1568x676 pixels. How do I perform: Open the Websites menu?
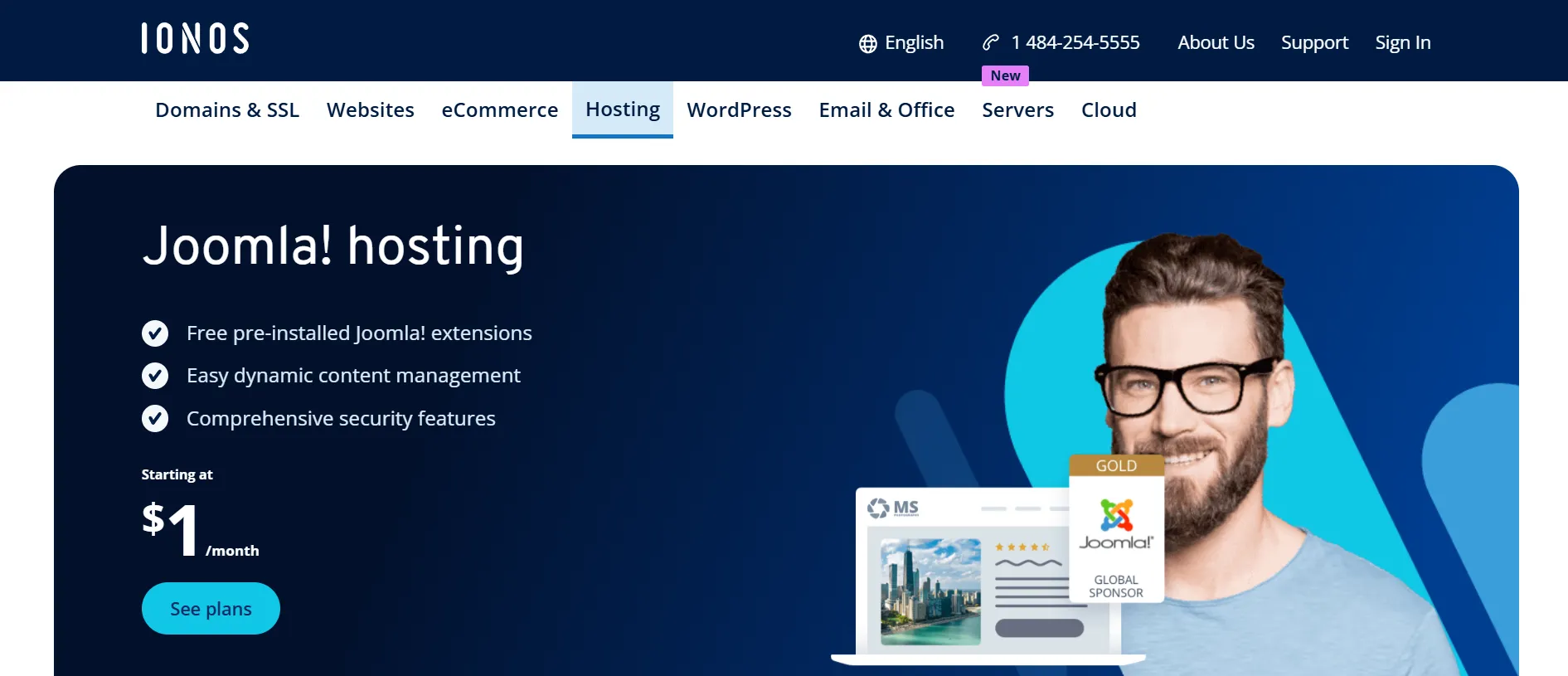[x=371, y=110]
